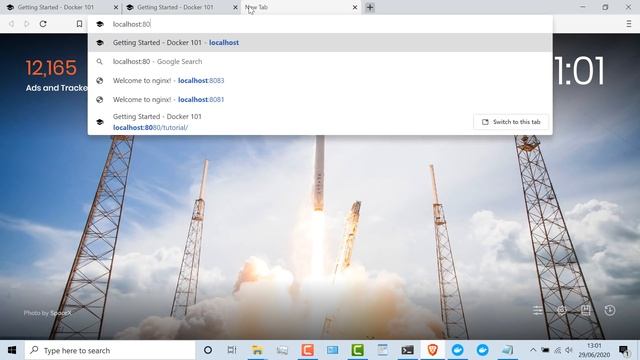Open the green Camtasia icon in taskbar
Image resolution: width=640 pixels, height=360 pixels.
click(x=358, y=350)
